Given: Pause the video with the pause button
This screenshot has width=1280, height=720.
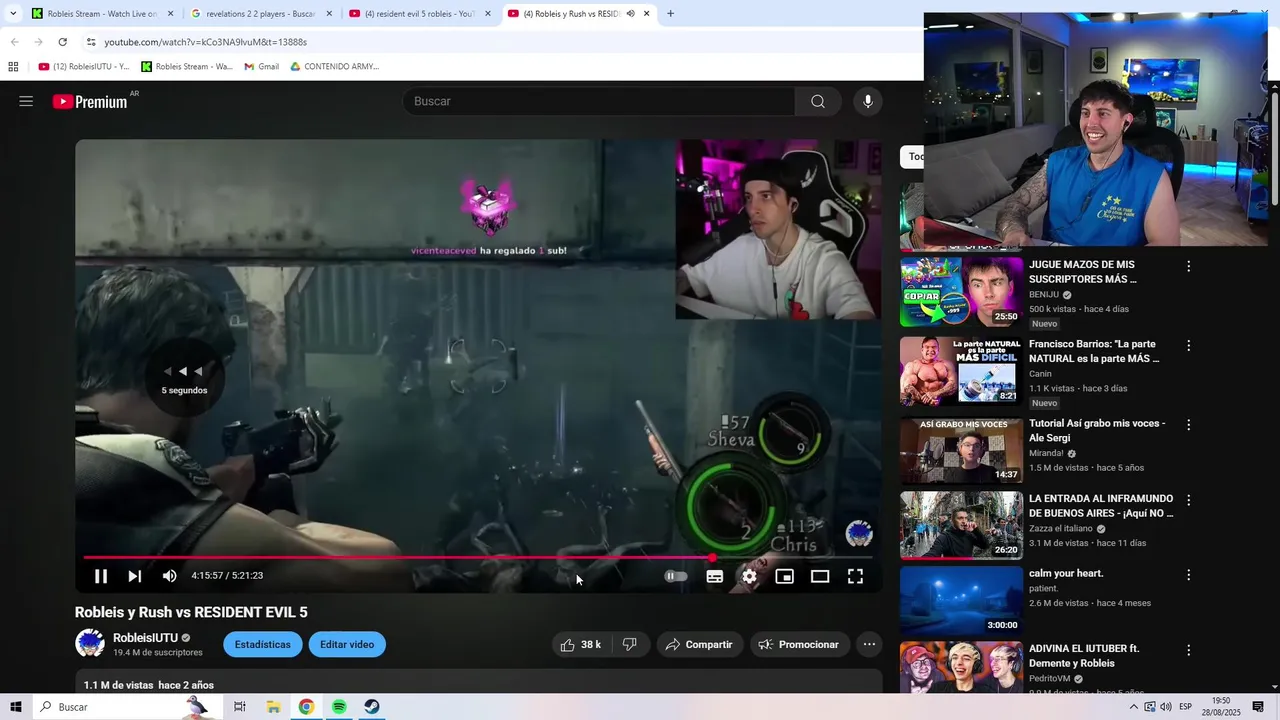Looking at the screenshot, I should pyautogui.click(x=101, y=576).
